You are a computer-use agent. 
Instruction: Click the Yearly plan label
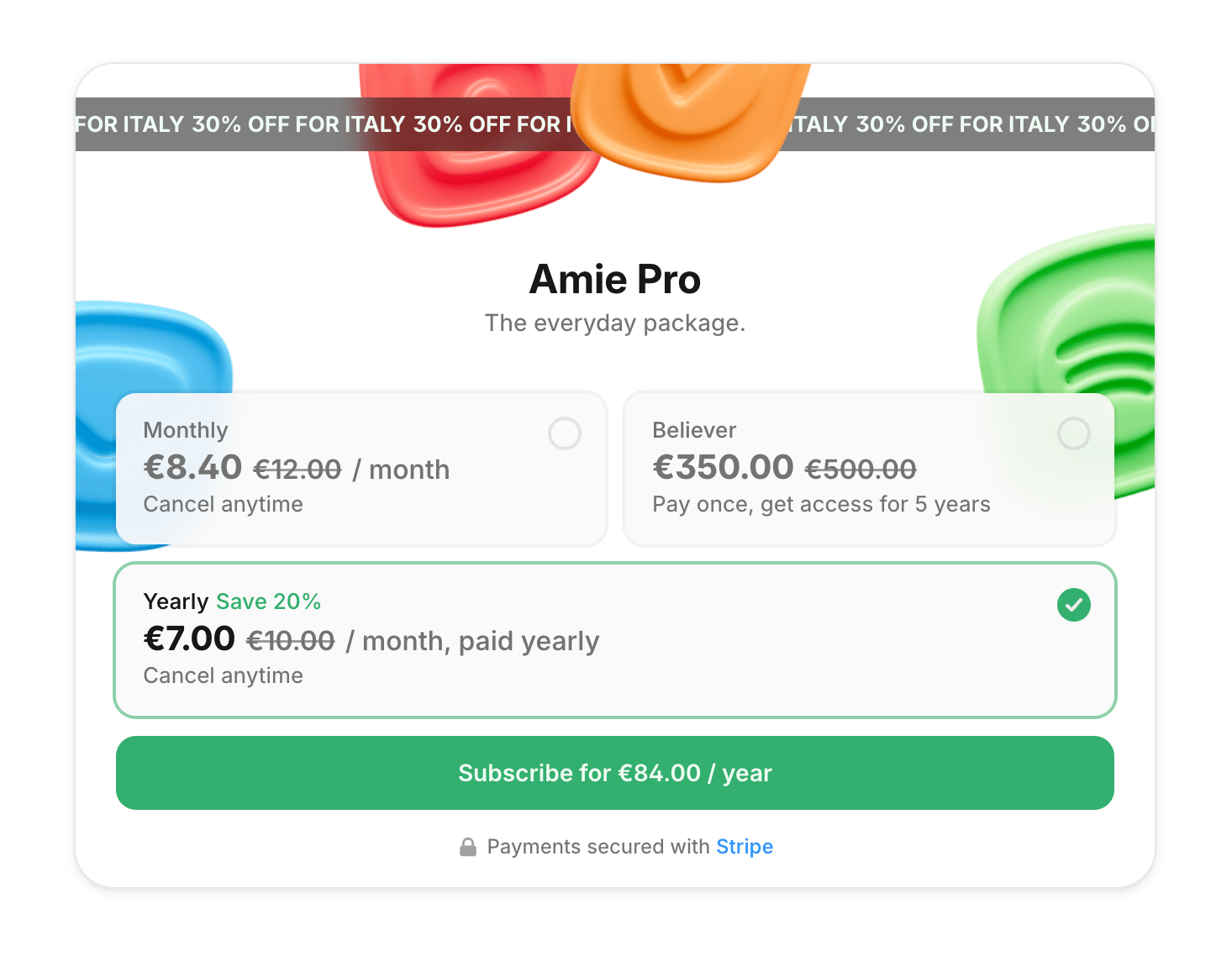[x=176, y=601]
